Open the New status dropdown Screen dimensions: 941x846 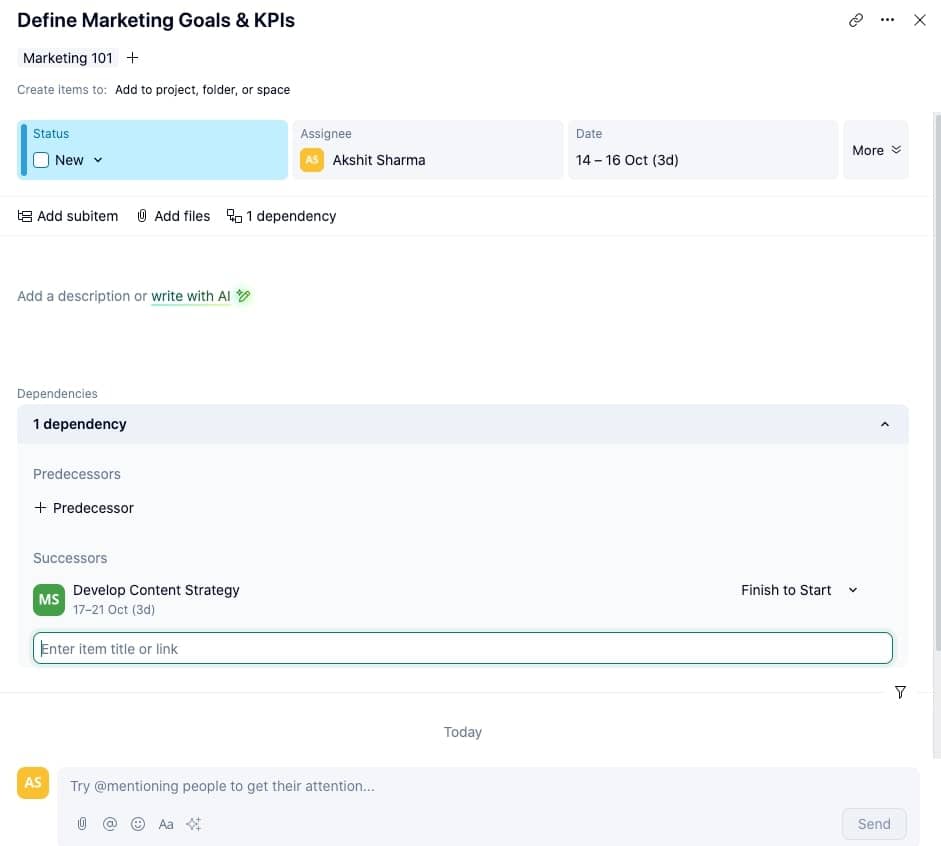pyautogui.click(x=97, y=159)
